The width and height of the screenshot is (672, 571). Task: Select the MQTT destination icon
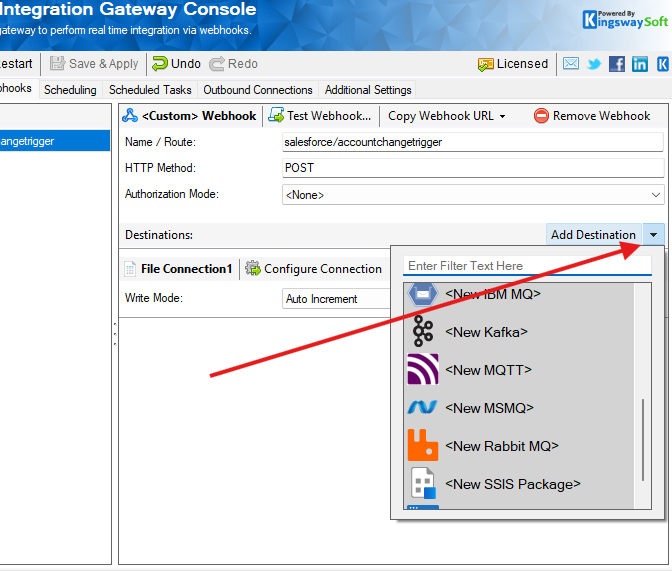[x=423, y=370]
